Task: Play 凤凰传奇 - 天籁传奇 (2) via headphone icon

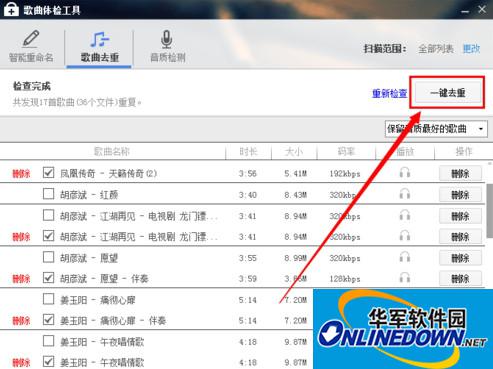Action: [x=405, y=173]
